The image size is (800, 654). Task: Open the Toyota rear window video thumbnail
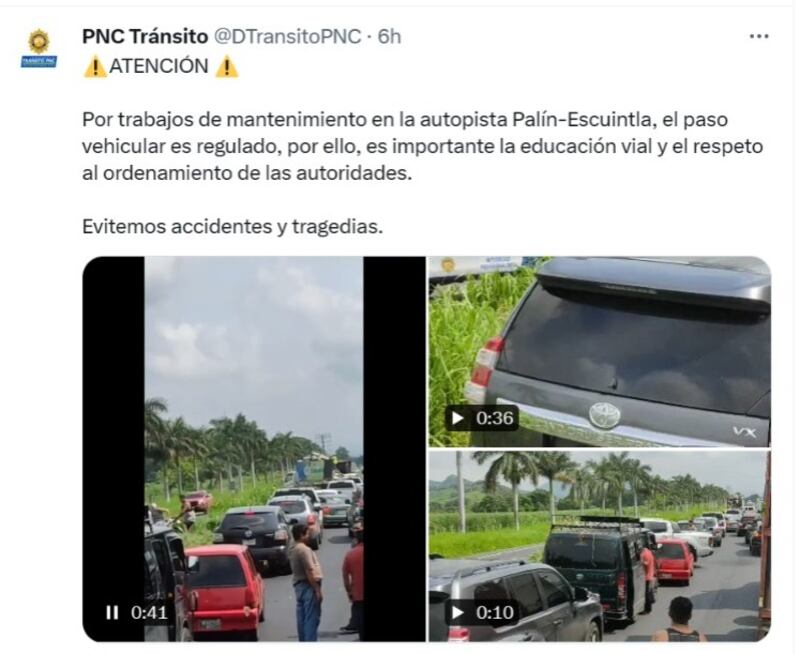[x=599, y=351]
